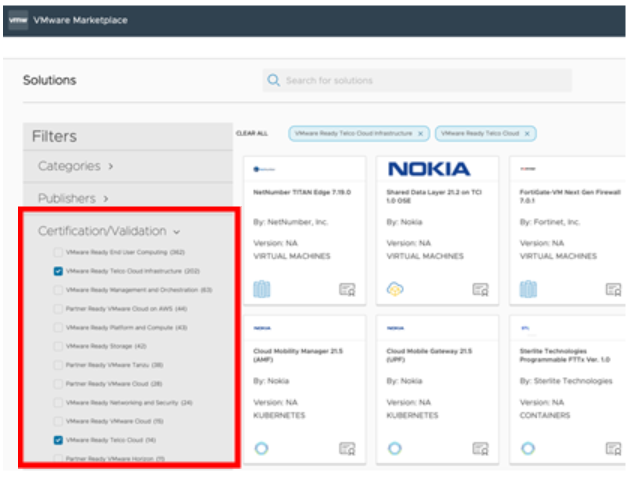Enable the VMware Ready Storage checkbox

(x=58, y=346)
